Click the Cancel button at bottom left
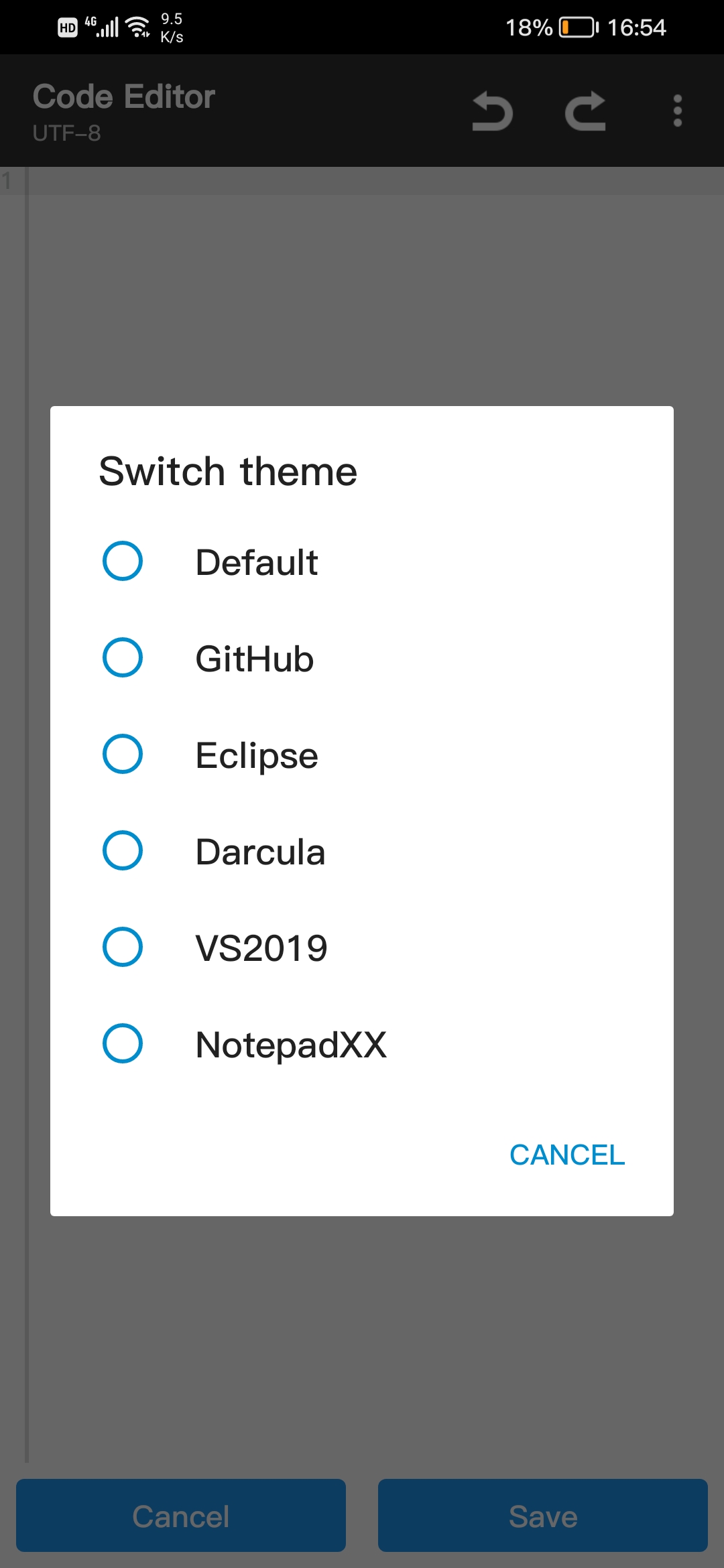The image size is (724, 1568). pyautogui.click(x=181, y=1515)
